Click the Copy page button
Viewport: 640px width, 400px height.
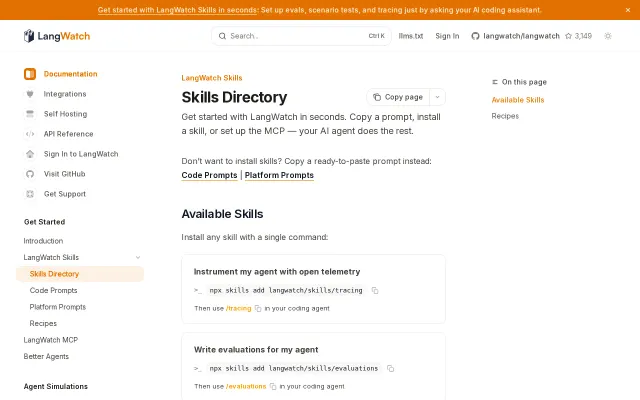coord(398,97)
